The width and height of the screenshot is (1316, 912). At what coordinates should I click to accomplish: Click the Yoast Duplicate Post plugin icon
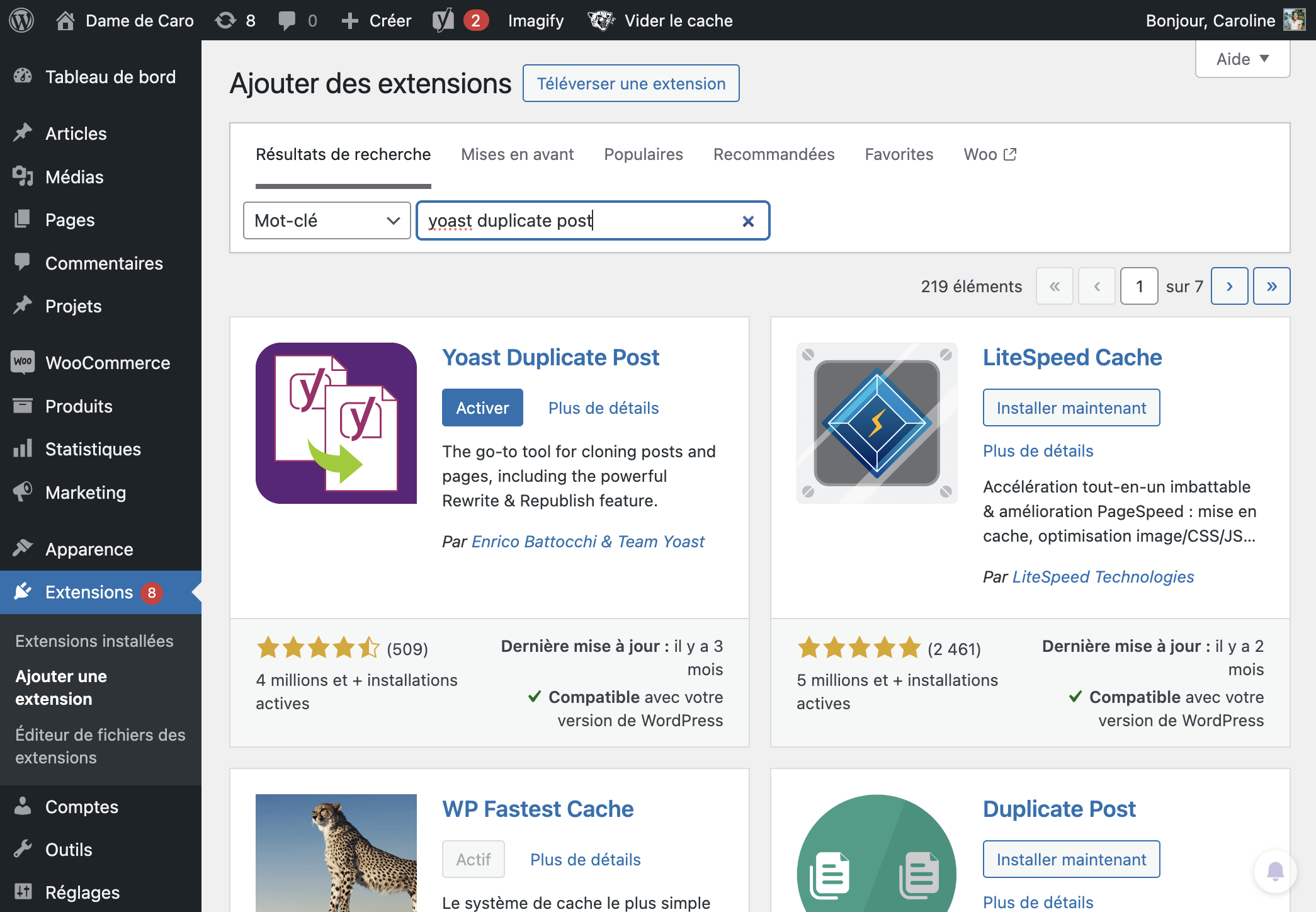point(336,423)
